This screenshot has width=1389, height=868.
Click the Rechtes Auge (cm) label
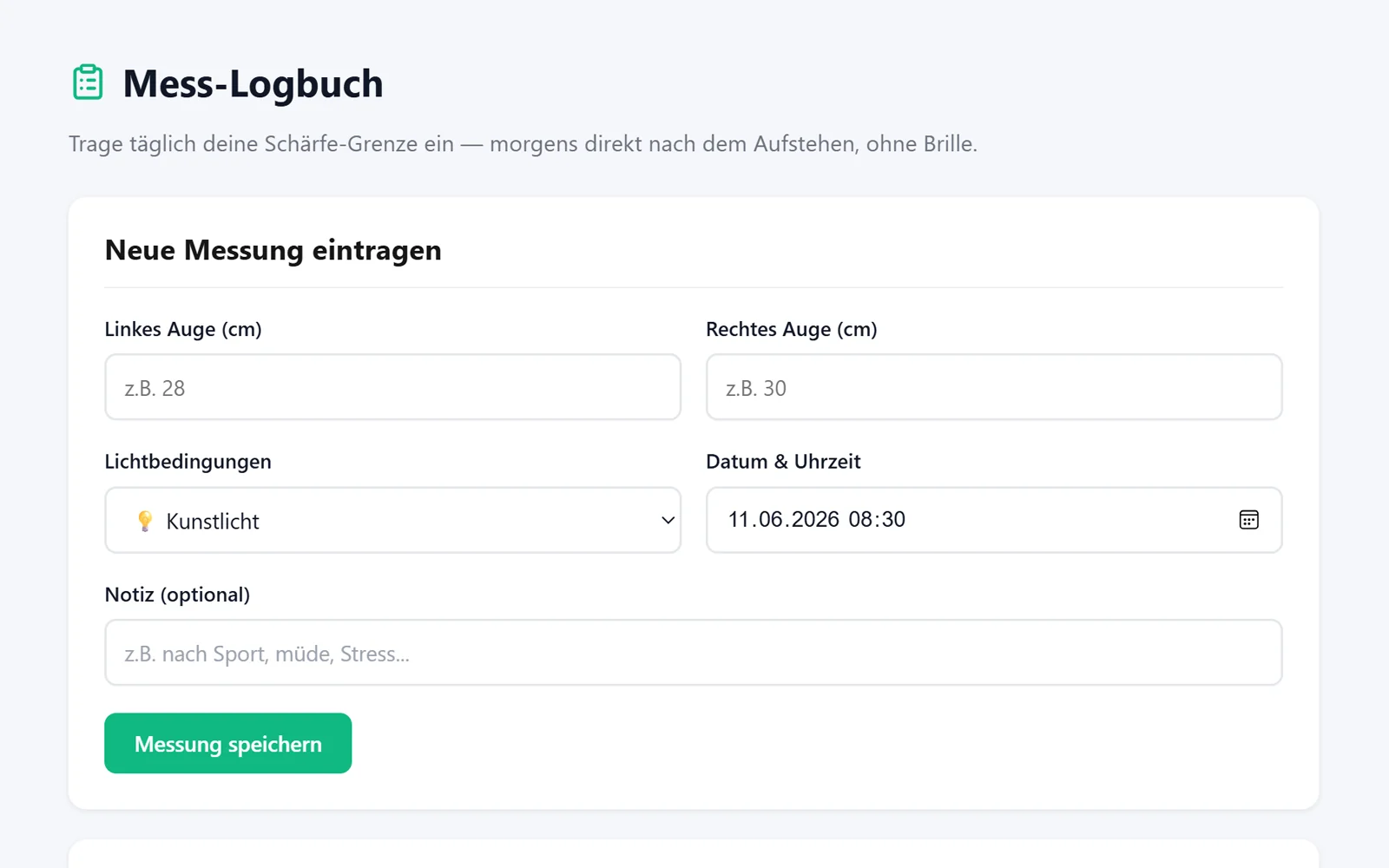(792, 329)
